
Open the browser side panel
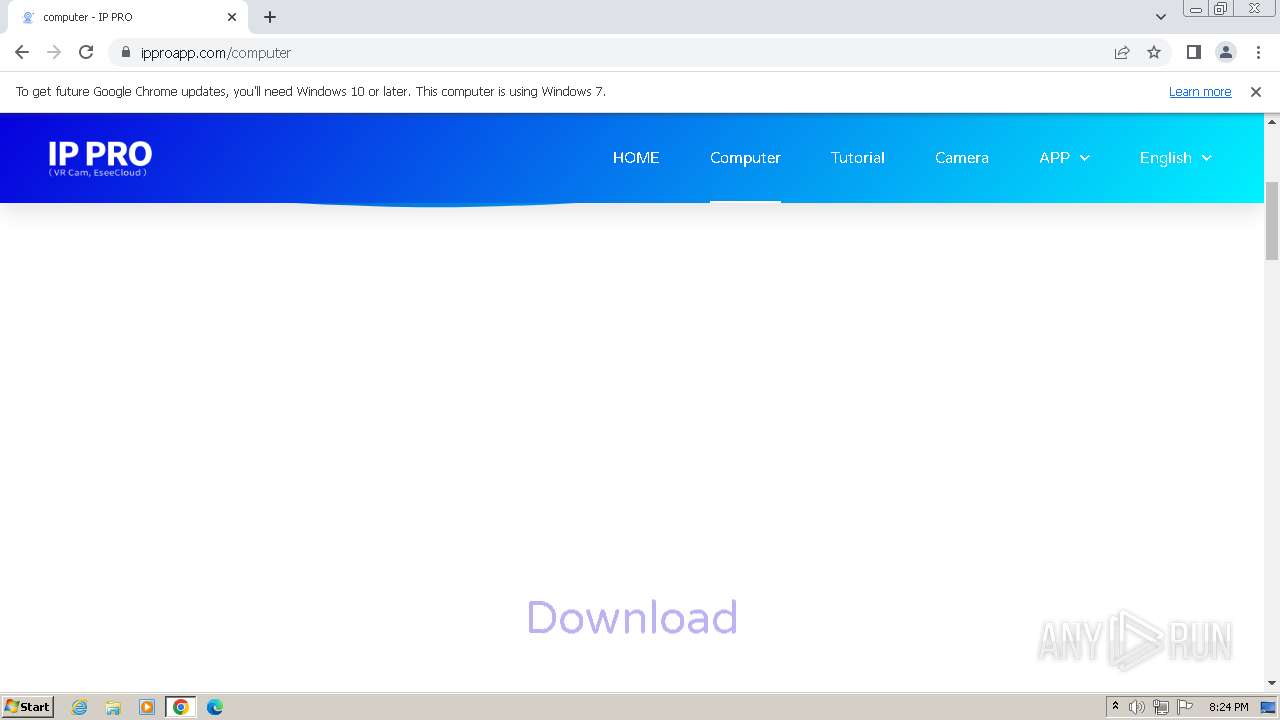1194,52
